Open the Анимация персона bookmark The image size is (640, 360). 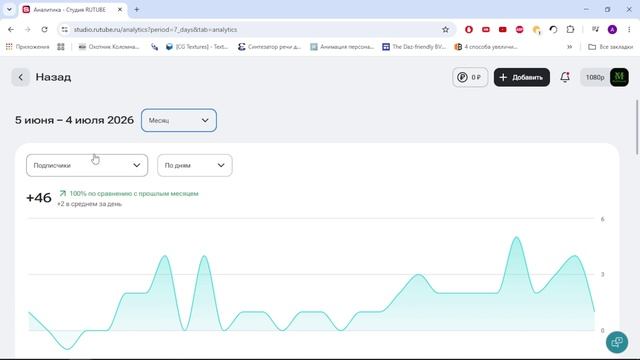click(342, 47)
